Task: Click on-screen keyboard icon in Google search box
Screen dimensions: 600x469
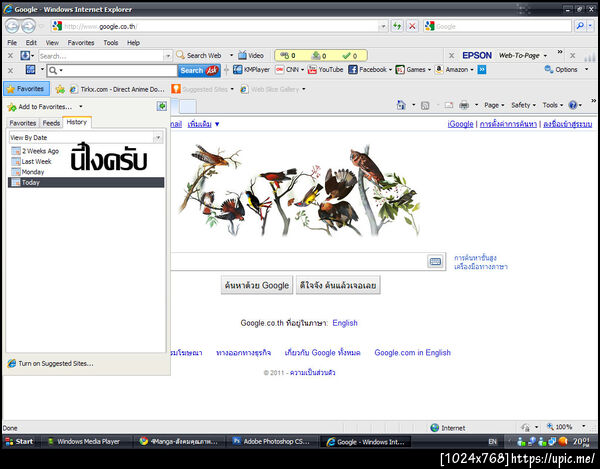Action: [x=435, y=262]
